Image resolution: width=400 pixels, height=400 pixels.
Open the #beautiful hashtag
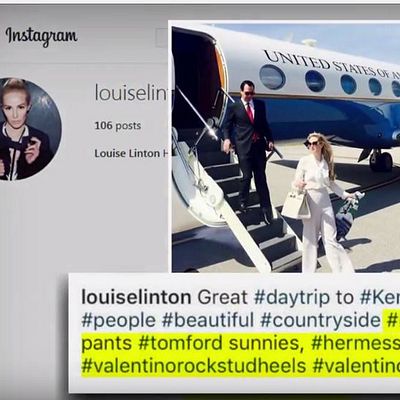(x=208, y=320)
